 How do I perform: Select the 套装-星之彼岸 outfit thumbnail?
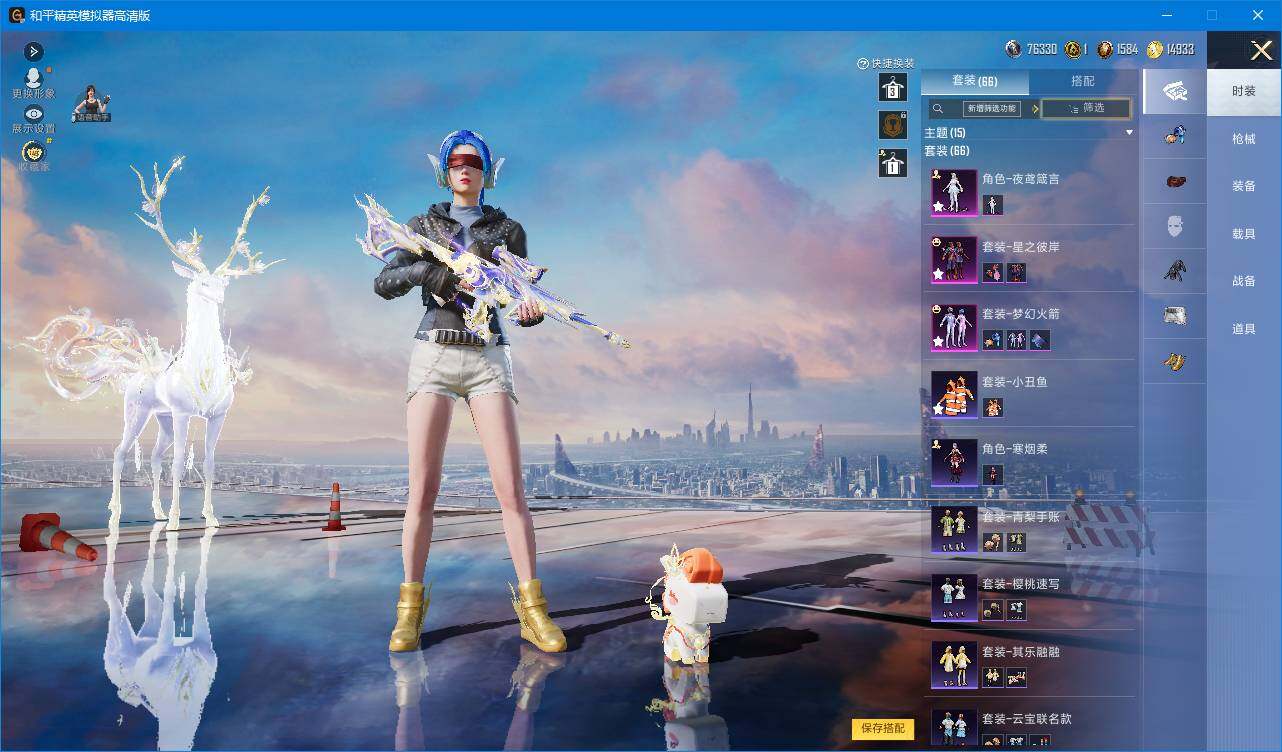954,260
